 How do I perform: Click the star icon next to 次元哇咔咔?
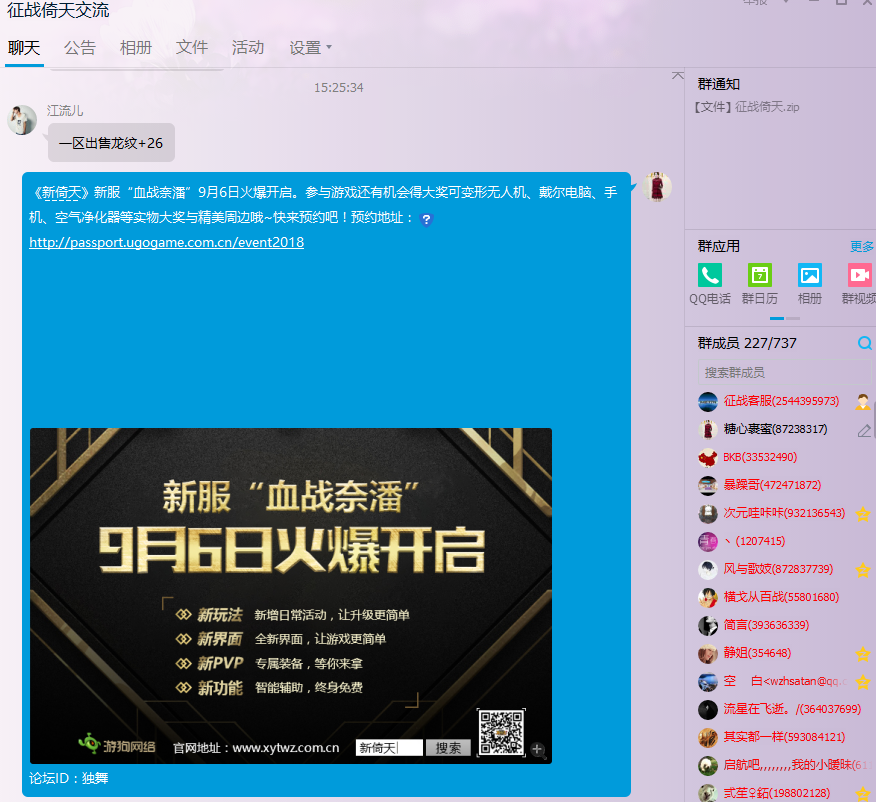tap(863, 514)
